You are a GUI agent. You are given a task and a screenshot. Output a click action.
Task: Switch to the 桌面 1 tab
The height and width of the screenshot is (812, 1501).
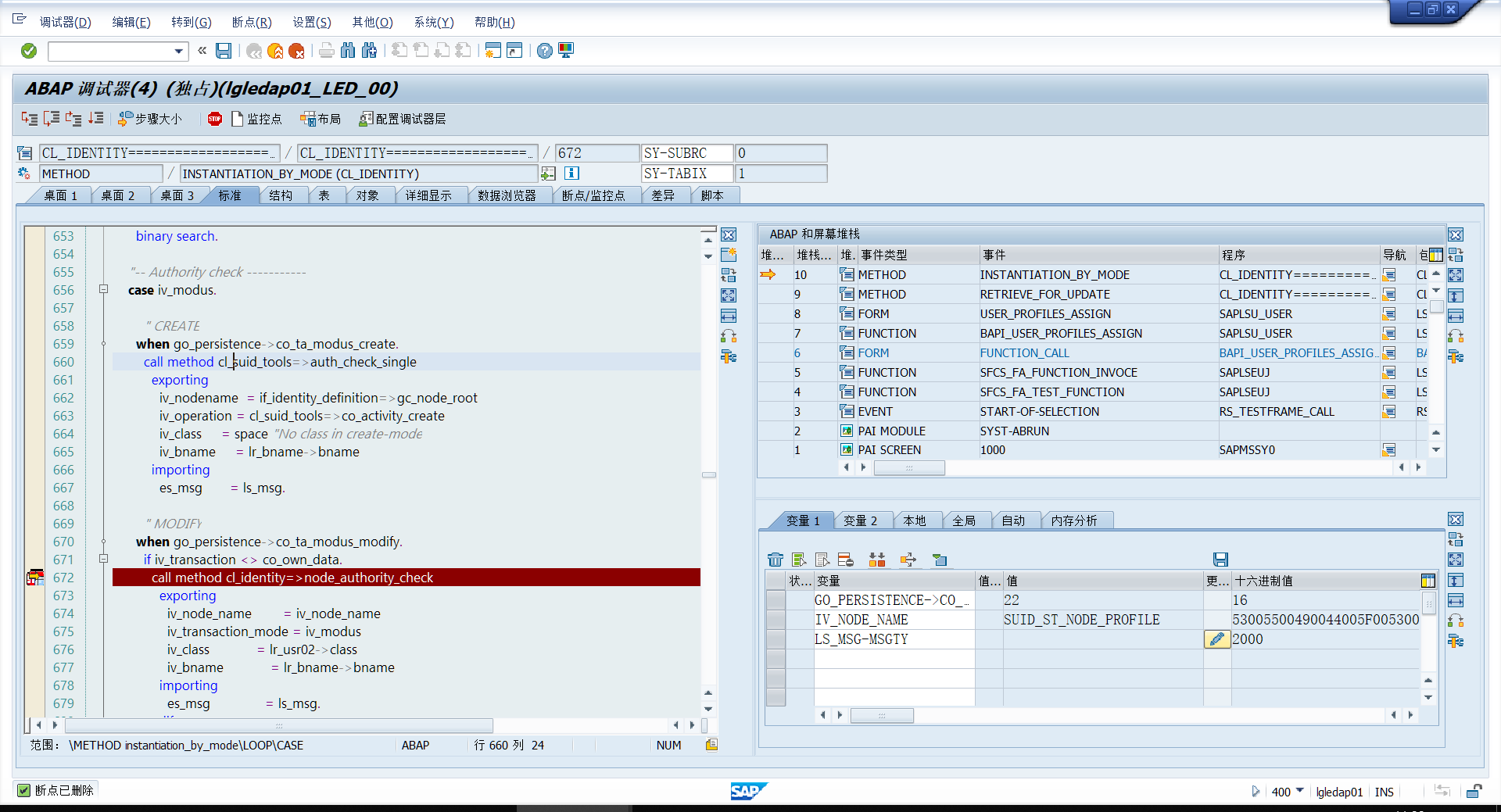click(60, 195)
